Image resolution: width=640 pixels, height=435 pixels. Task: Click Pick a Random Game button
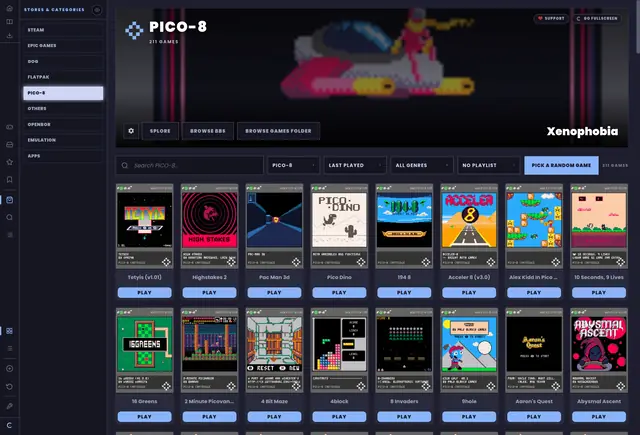[561, 165]
